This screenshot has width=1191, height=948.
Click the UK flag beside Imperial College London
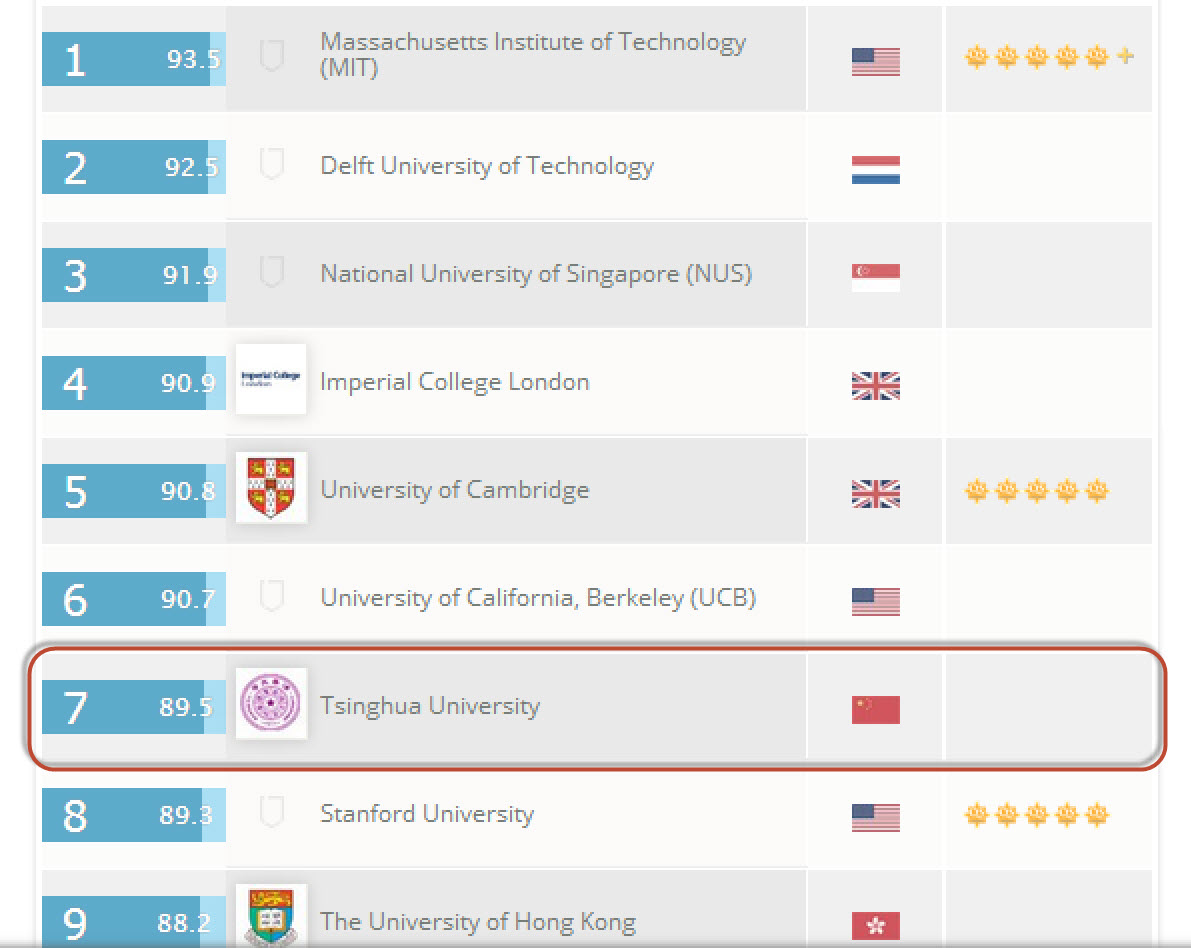(876, 386)
